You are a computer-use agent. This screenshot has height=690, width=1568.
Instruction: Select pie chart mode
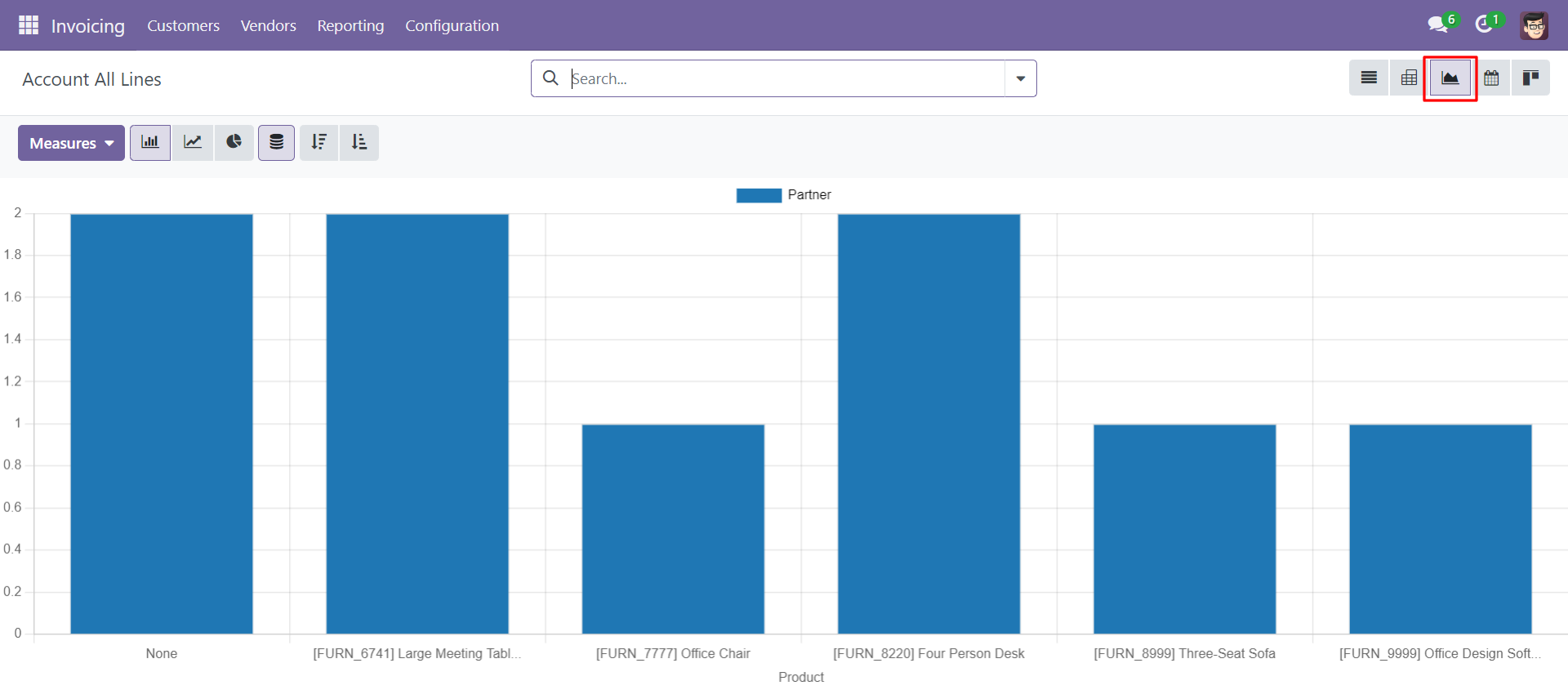234,143
